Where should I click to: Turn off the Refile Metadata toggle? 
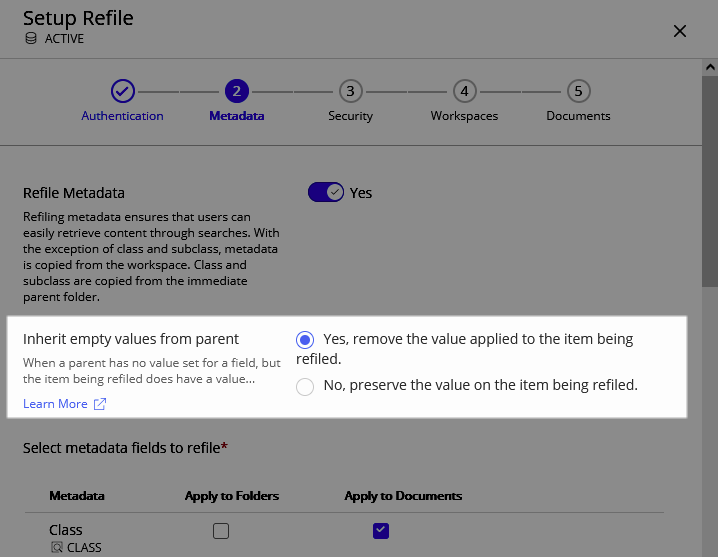point(326,192)
